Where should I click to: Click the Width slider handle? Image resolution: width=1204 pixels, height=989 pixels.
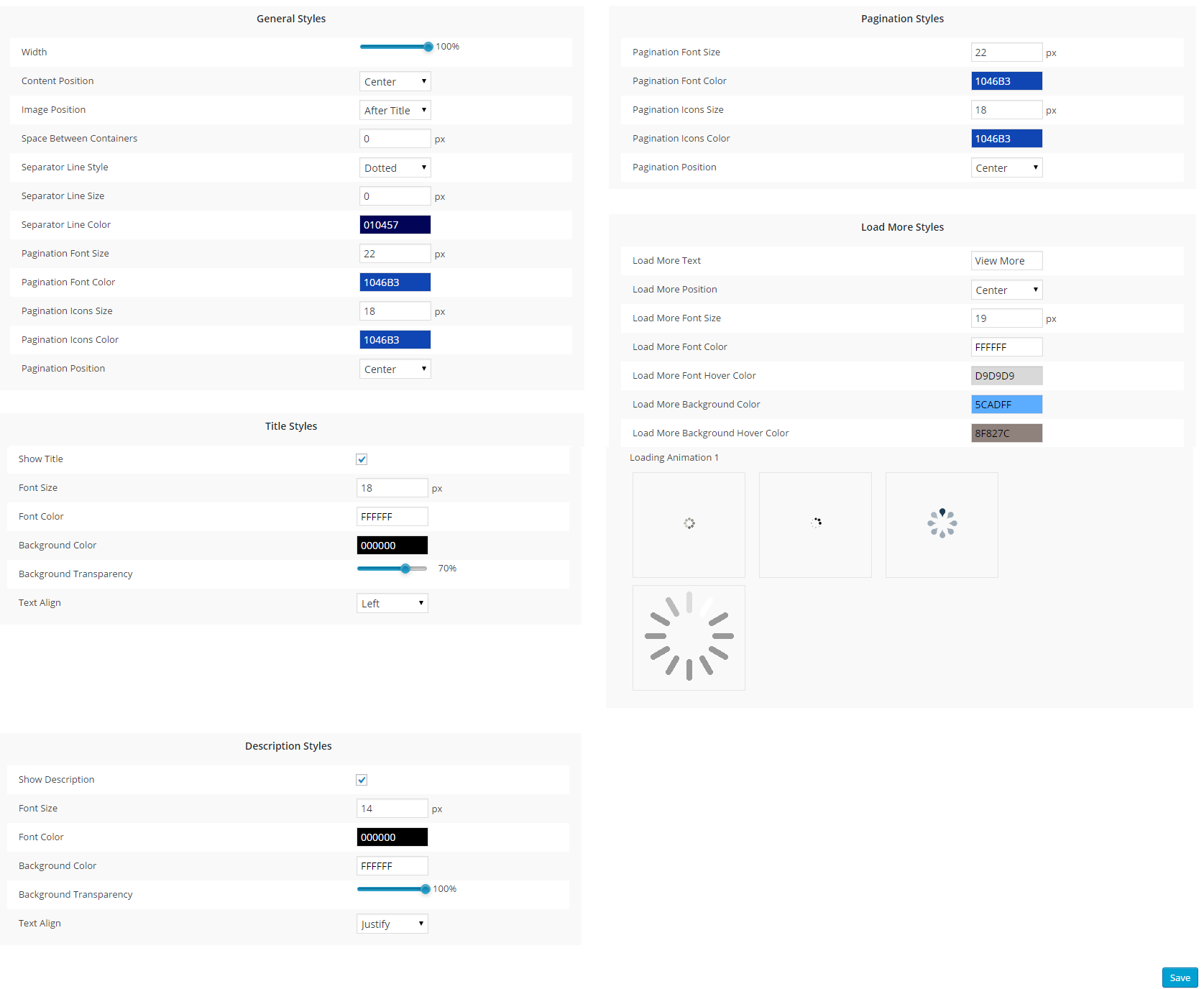point(428,47)
